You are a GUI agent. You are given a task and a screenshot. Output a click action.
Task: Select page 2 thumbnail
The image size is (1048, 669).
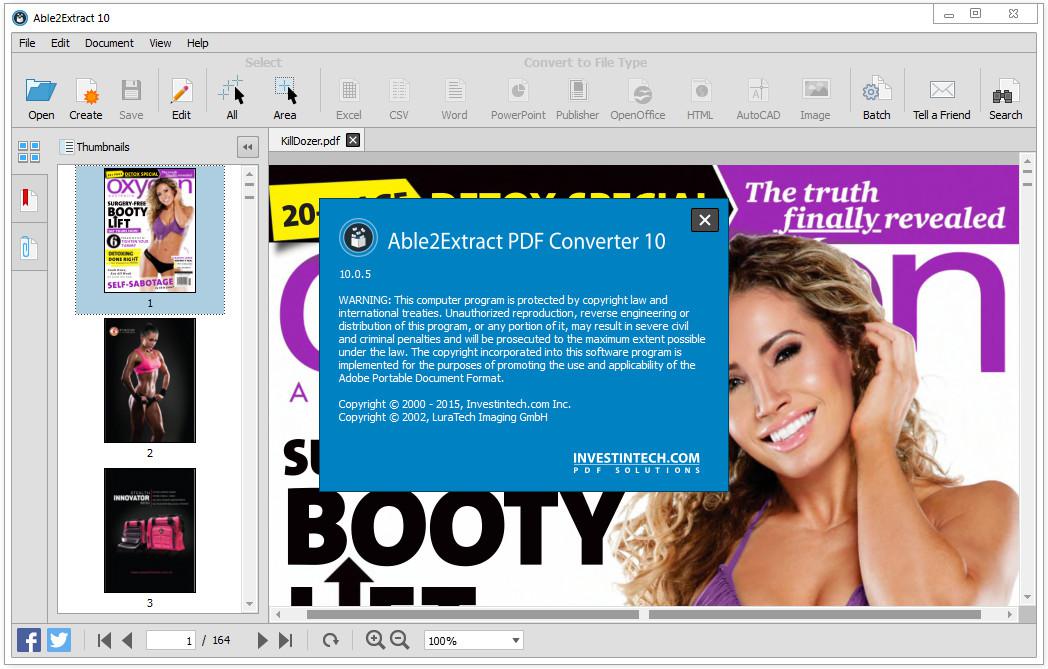[x=150, y=380]
